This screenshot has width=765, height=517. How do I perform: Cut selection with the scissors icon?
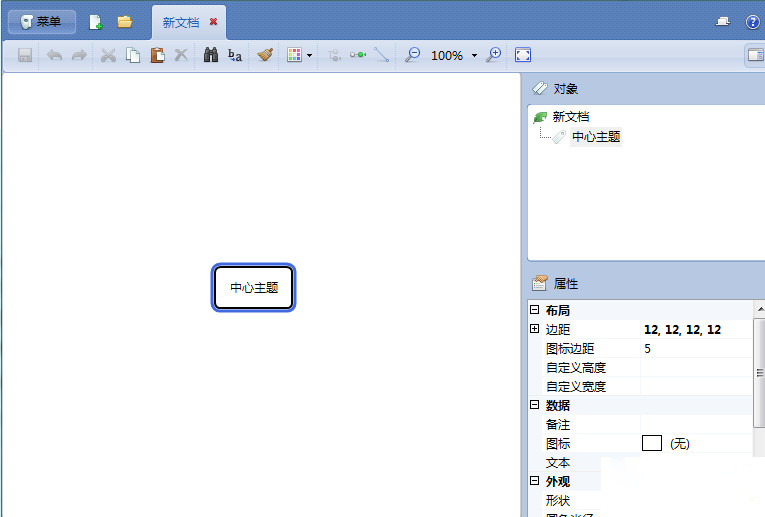coord(108,55)
